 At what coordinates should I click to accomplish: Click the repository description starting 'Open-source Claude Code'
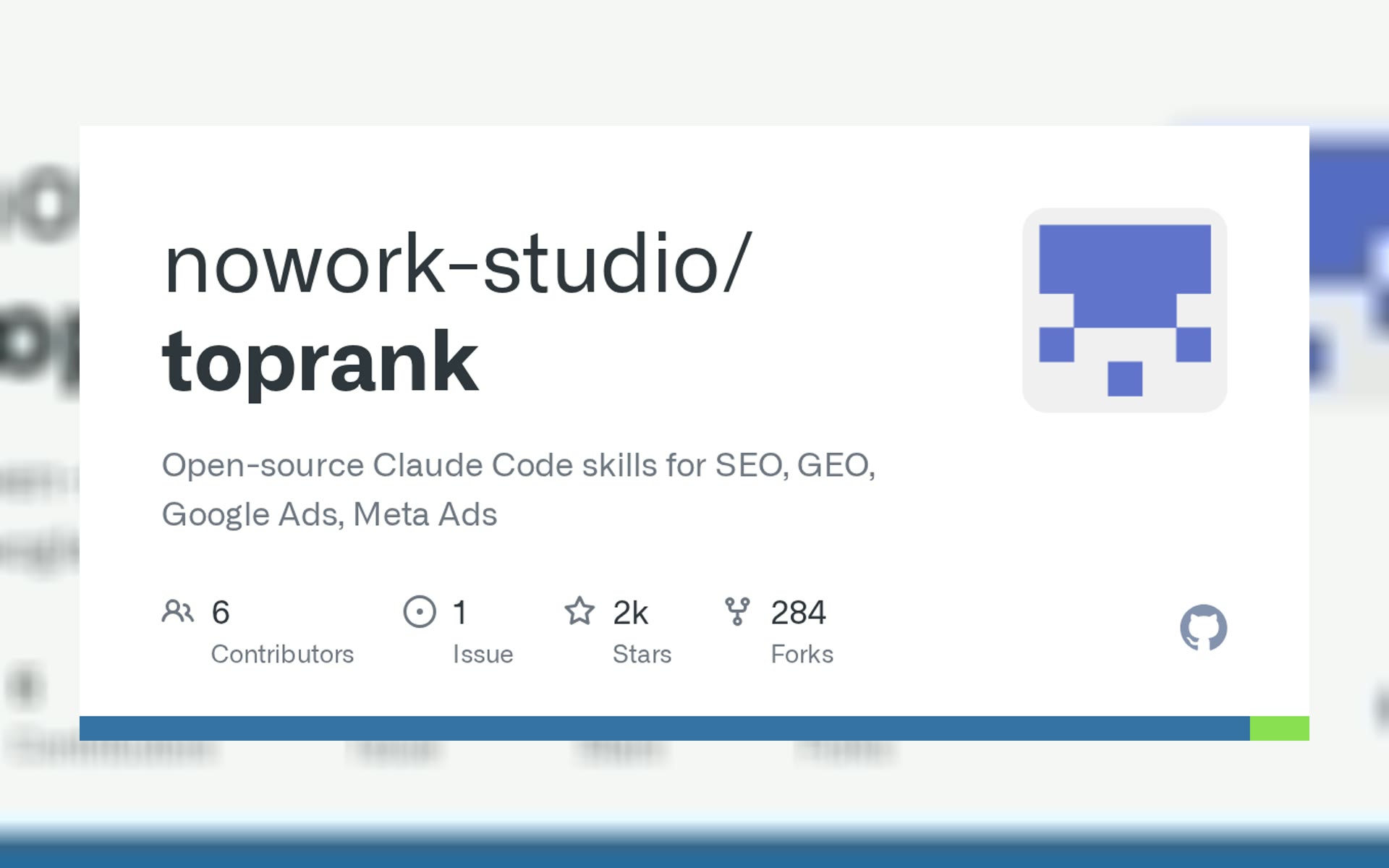[518, 489]
